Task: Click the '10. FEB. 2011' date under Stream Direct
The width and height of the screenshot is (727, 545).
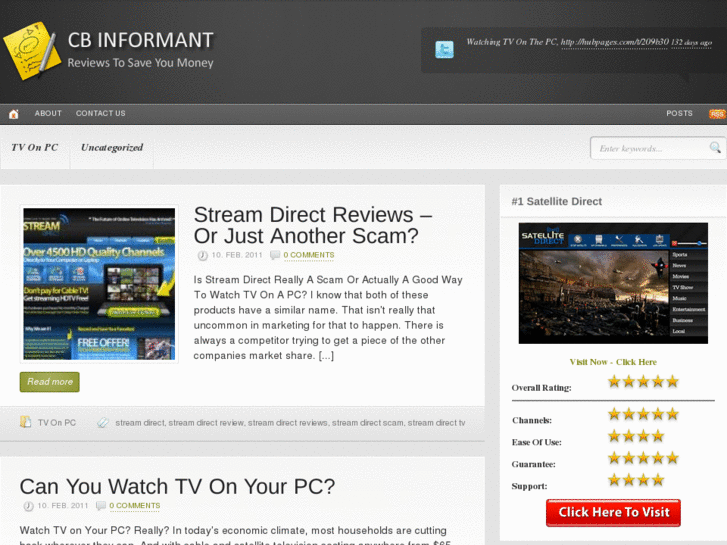Action: [x=237, y=255]
